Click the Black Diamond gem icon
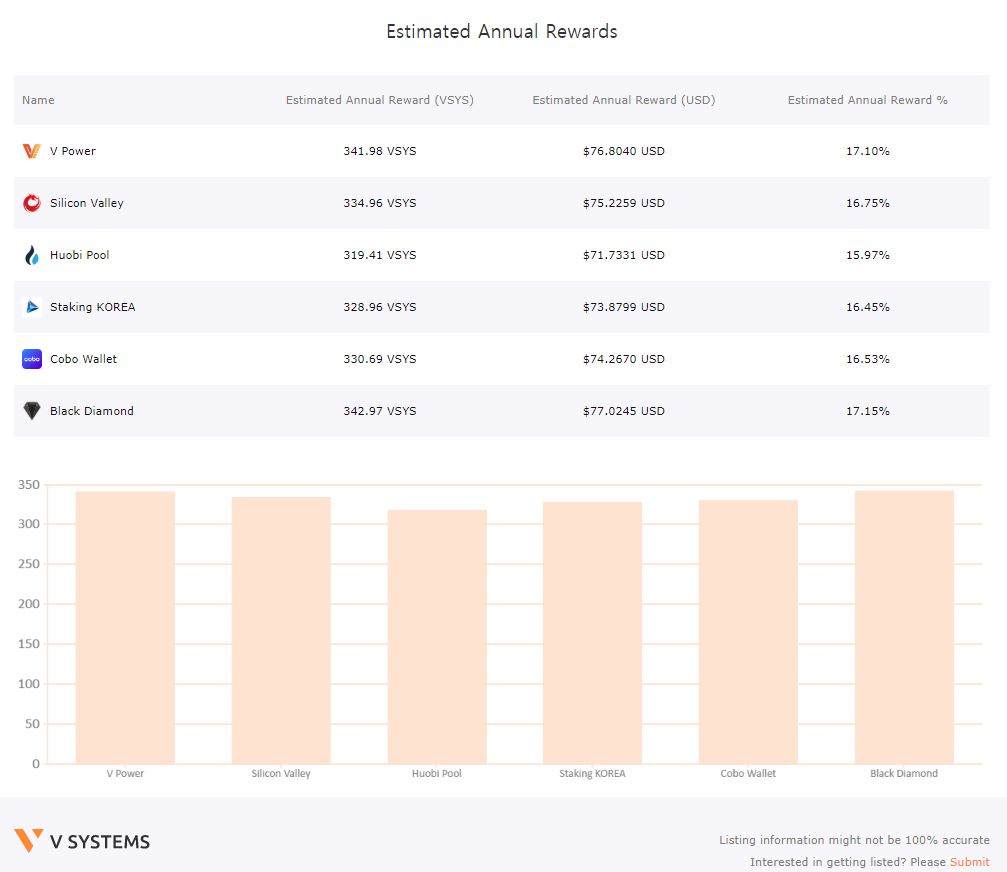The height and width of the screenshot is (872, 1007). click(x=31, y=411)
